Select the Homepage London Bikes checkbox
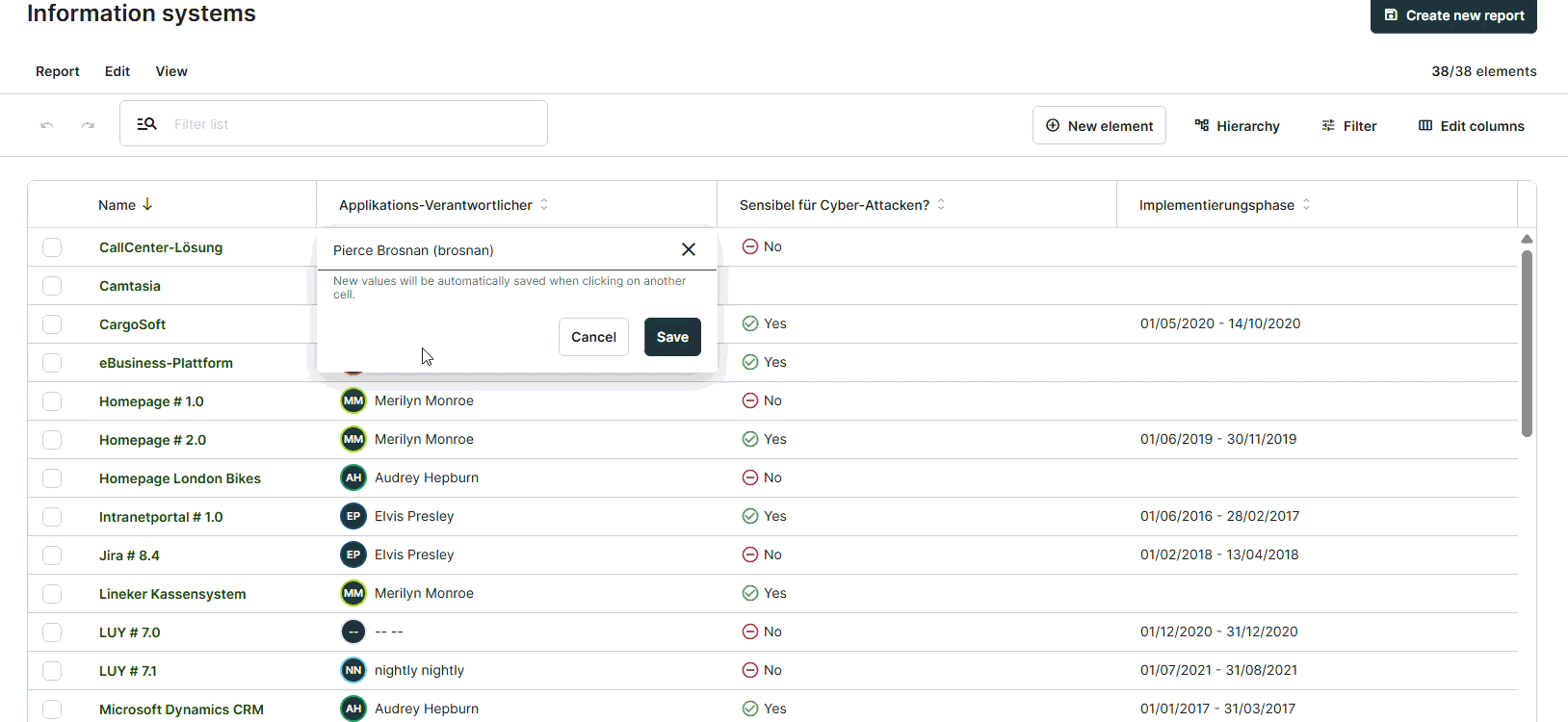The height and width of the screenshot is (722, 1568). 52,478
